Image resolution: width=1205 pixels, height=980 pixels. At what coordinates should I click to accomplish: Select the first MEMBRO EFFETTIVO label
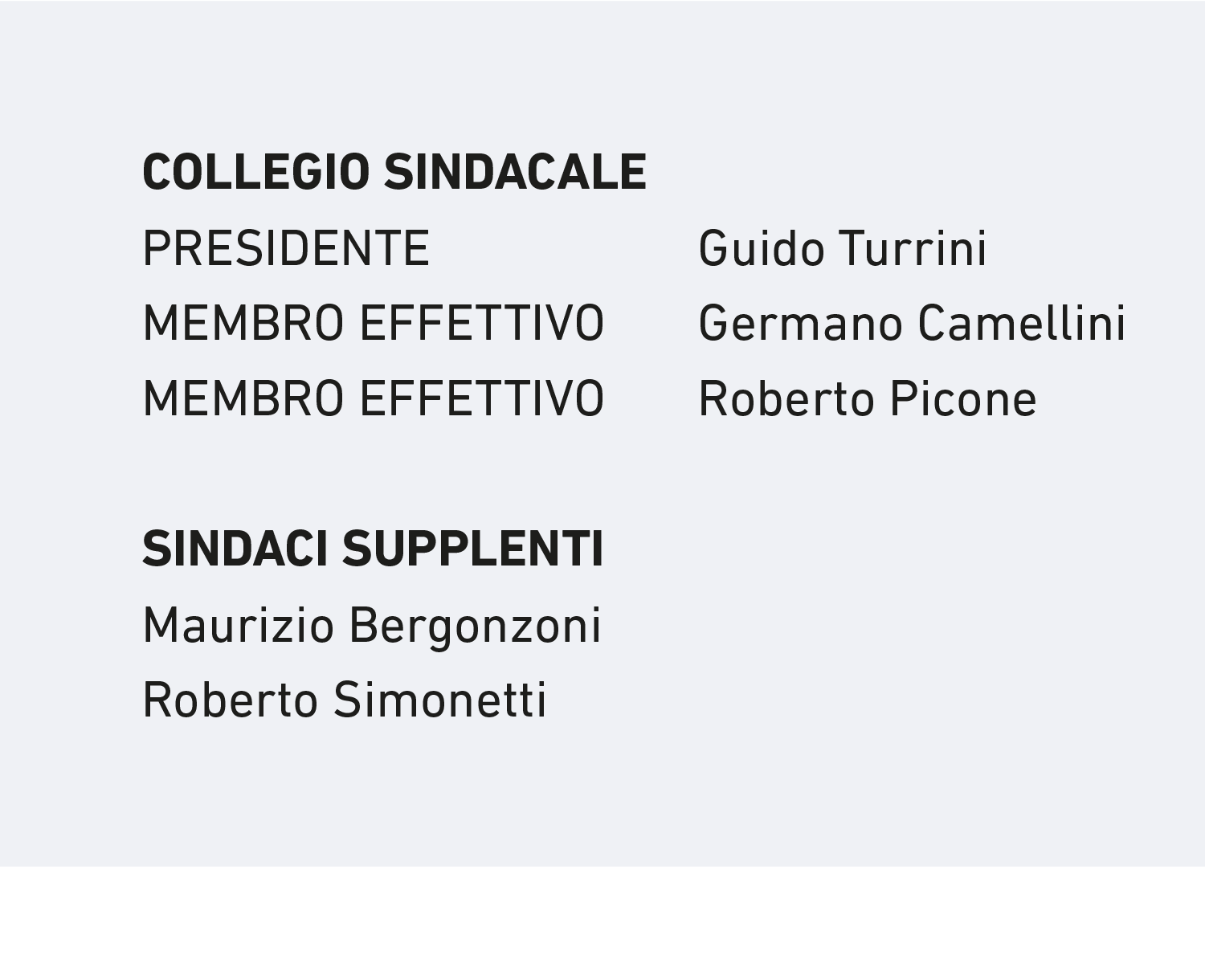(x=374, y=324)
